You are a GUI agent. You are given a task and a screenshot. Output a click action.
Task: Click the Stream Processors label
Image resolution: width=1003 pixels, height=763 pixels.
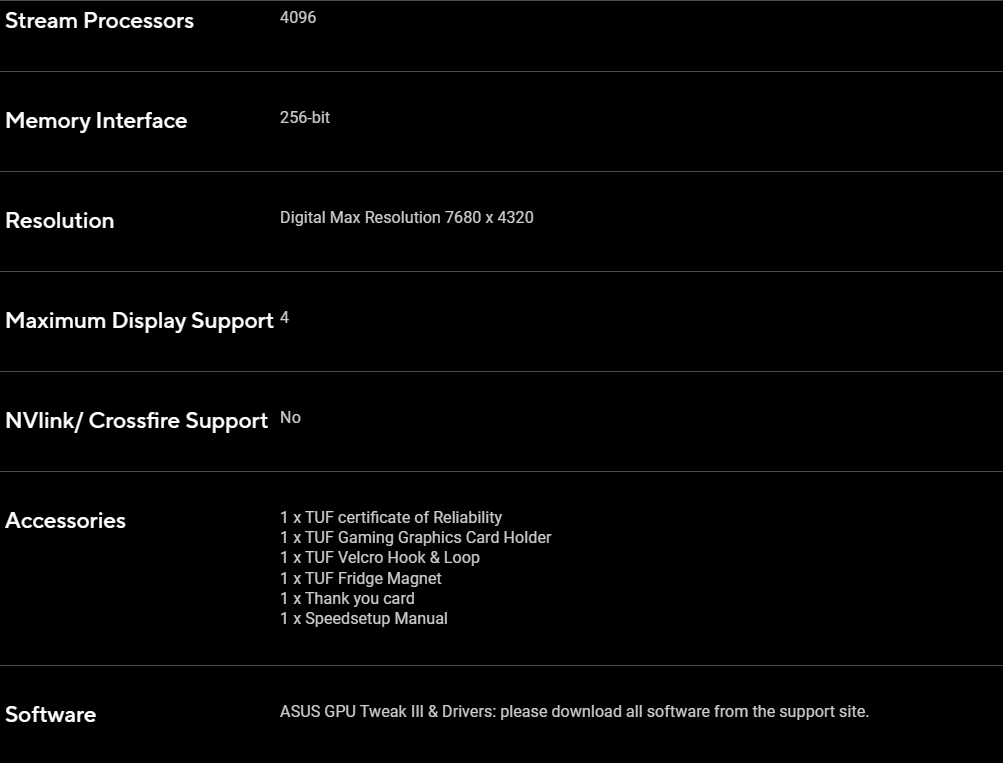(99, 21)
